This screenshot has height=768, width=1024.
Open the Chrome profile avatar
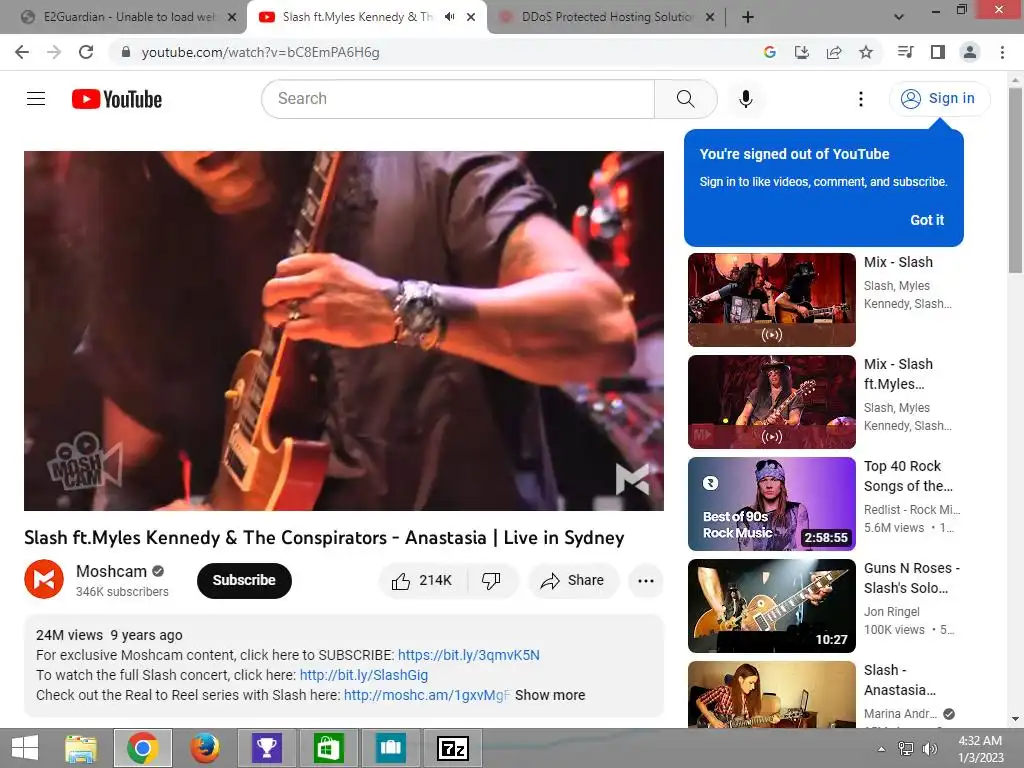(x=970, y=52)
